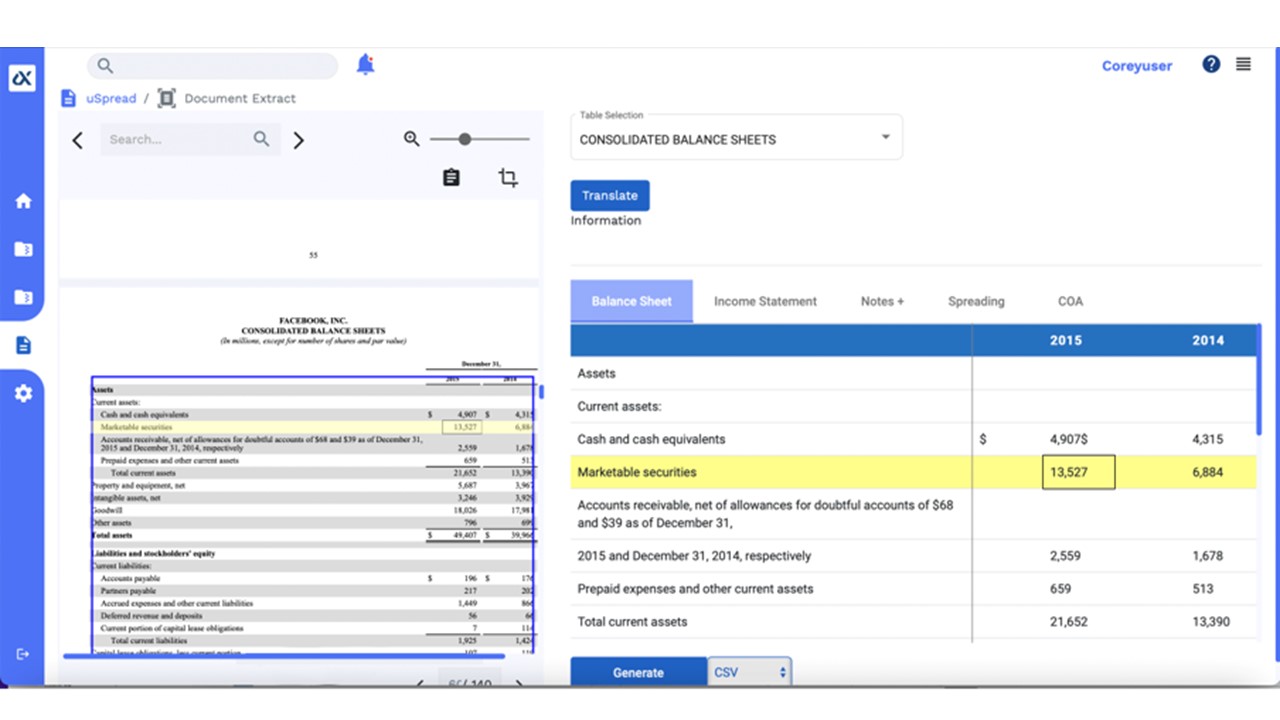The height and width of the screenshot is (720, 1280).
Task: Open the settings gear in sidebar
Action: (23, 393)
